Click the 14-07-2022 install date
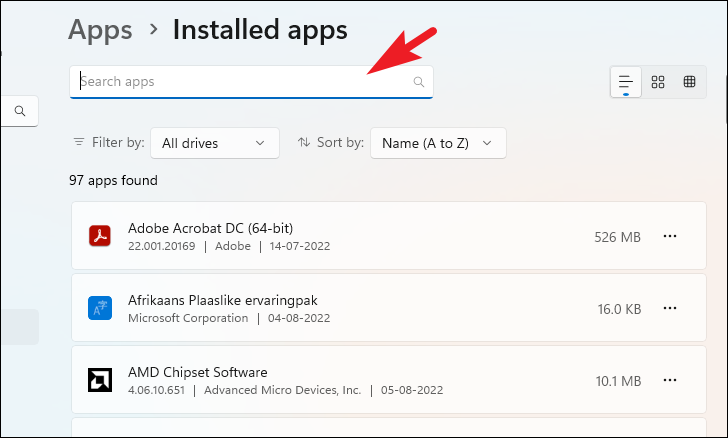Viewport: 728px width, 438px height. pos(300,246)
